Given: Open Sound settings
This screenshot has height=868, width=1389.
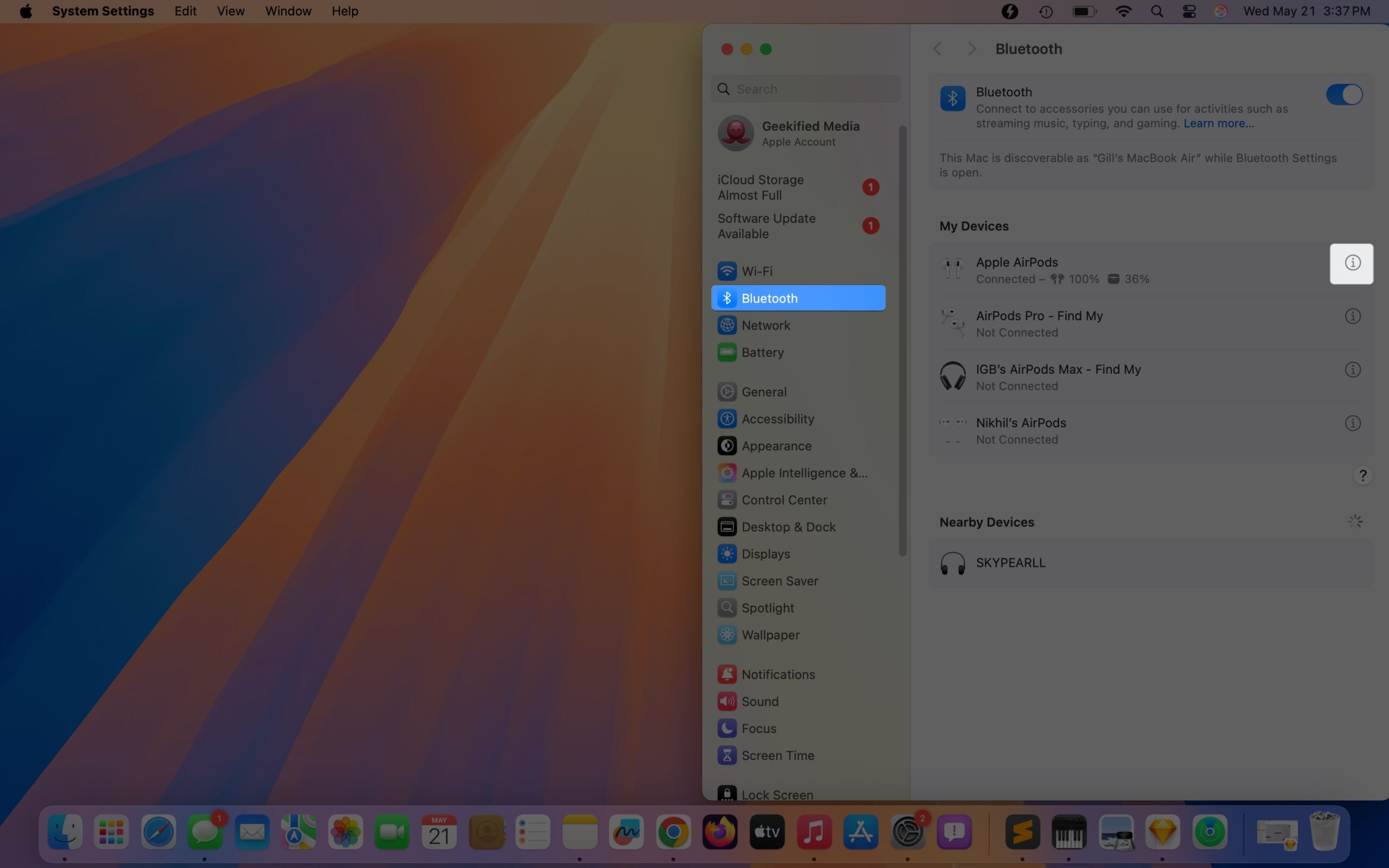Looking at the screenshot, I should pyautogui.click(x=760, y=701).
